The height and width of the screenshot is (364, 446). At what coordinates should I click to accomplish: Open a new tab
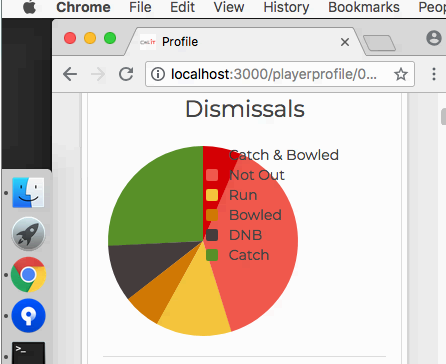click(379, 43)
